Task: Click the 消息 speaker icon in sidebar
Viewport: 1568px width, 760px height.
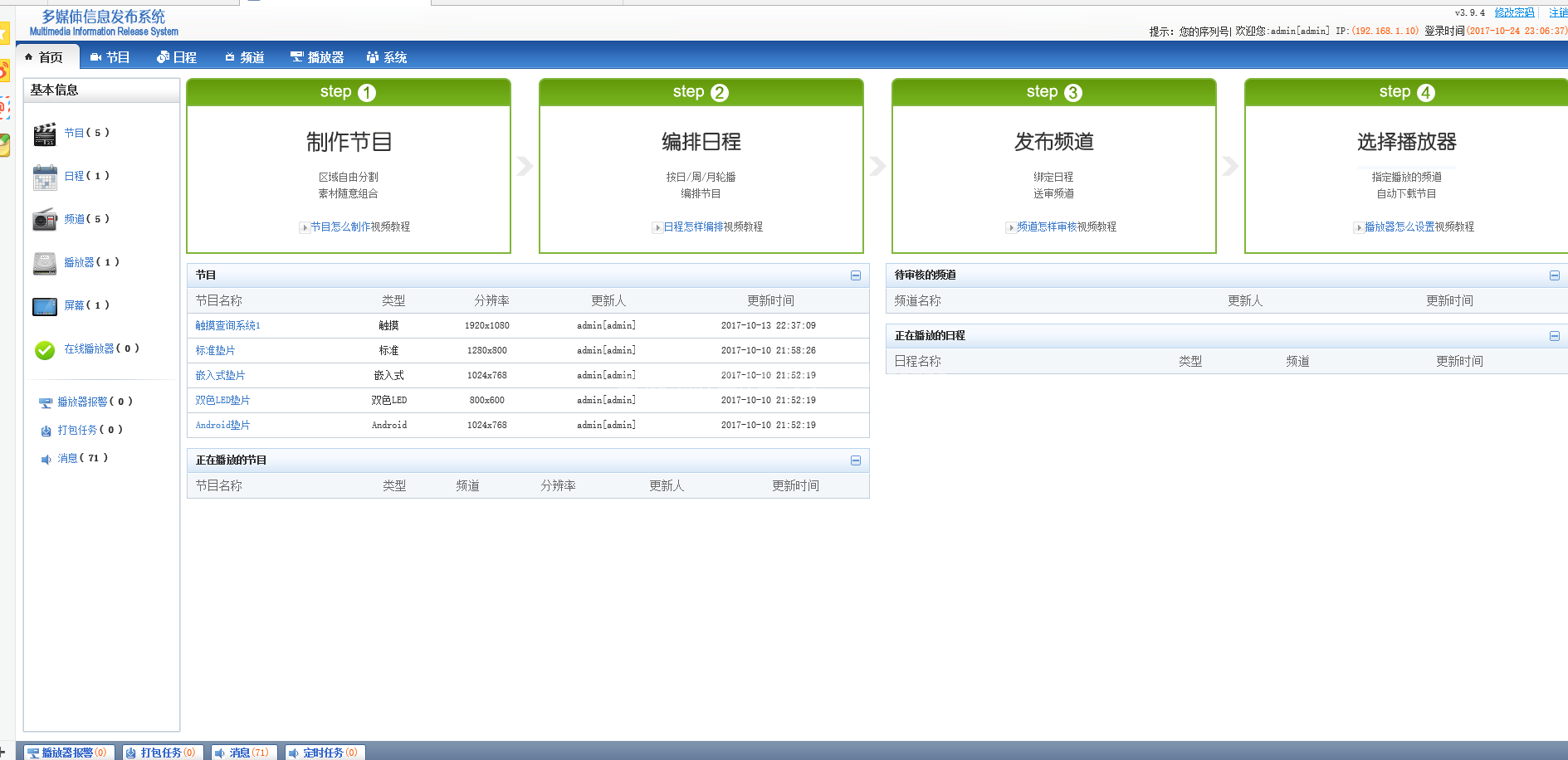Action: [46, 459]
